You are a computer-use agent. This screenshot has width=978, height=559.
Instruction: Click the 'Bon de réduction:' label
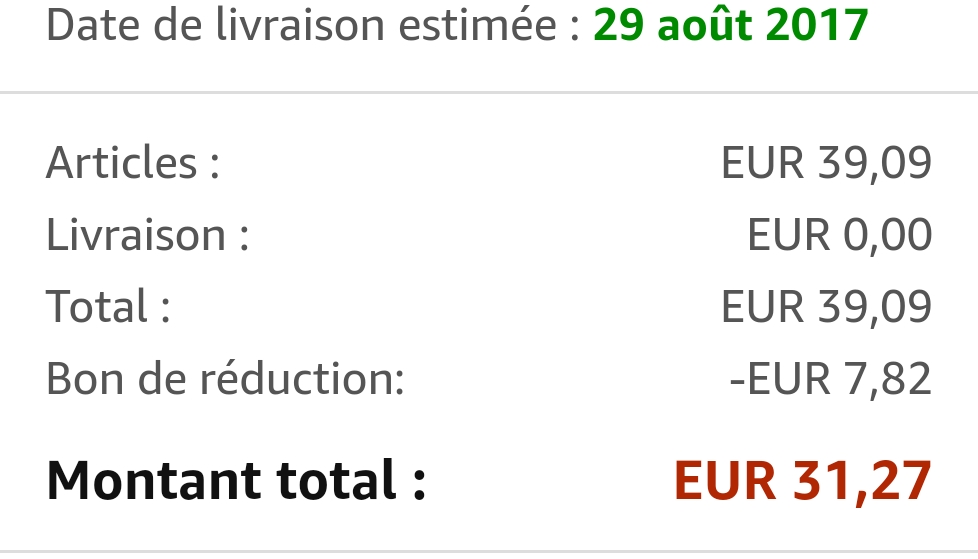225,378
